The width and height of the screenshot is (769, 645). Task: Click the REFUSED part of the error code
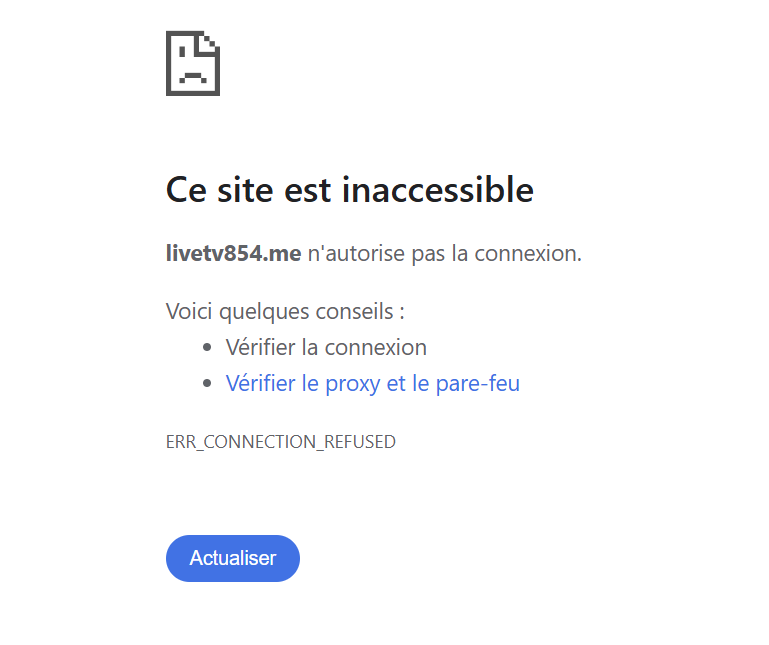[x=359, y=442]
